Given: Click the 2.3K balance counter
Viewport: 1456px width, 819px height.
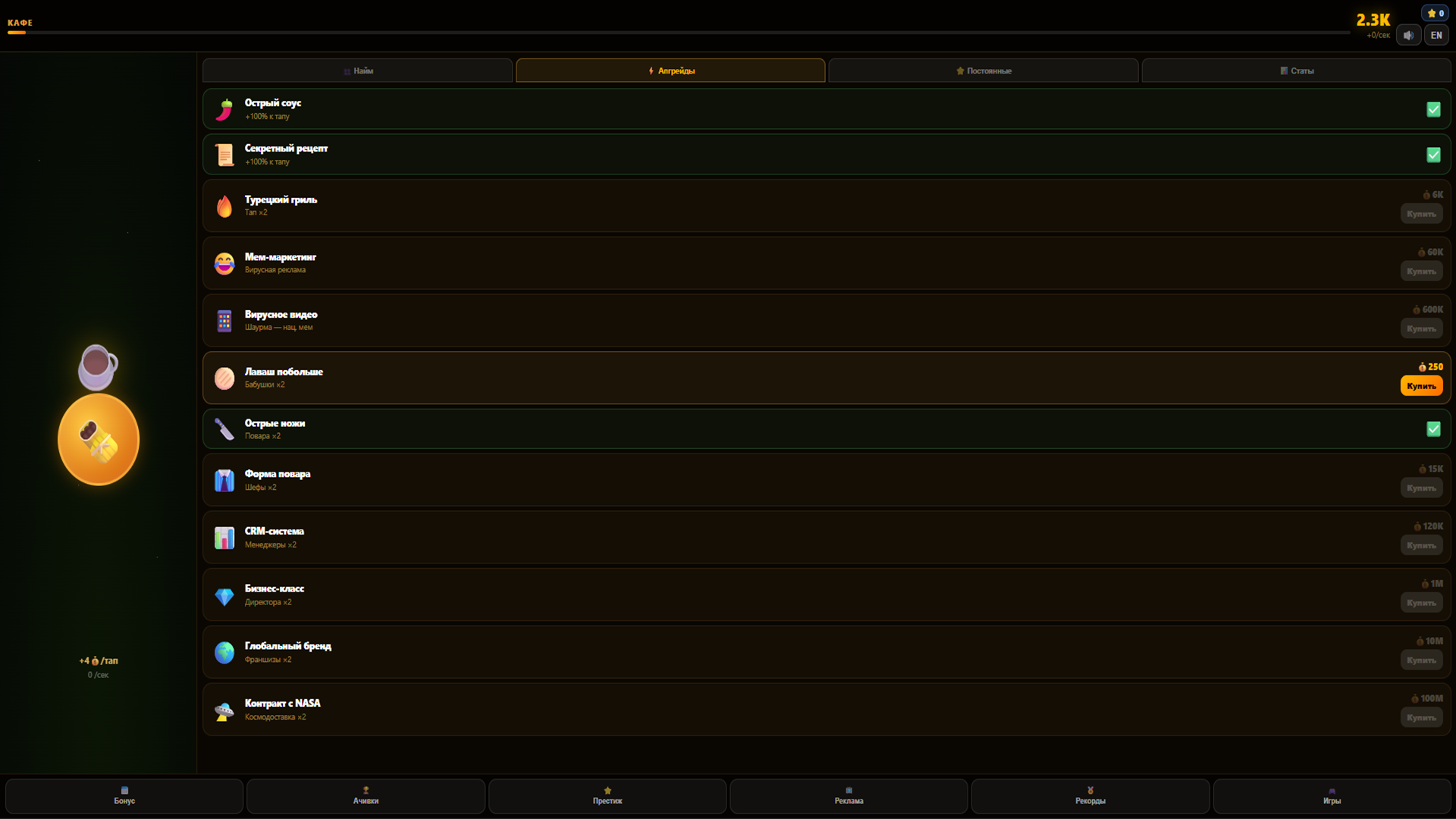Looking at the screenshot, I should [x=1373, y=20].
